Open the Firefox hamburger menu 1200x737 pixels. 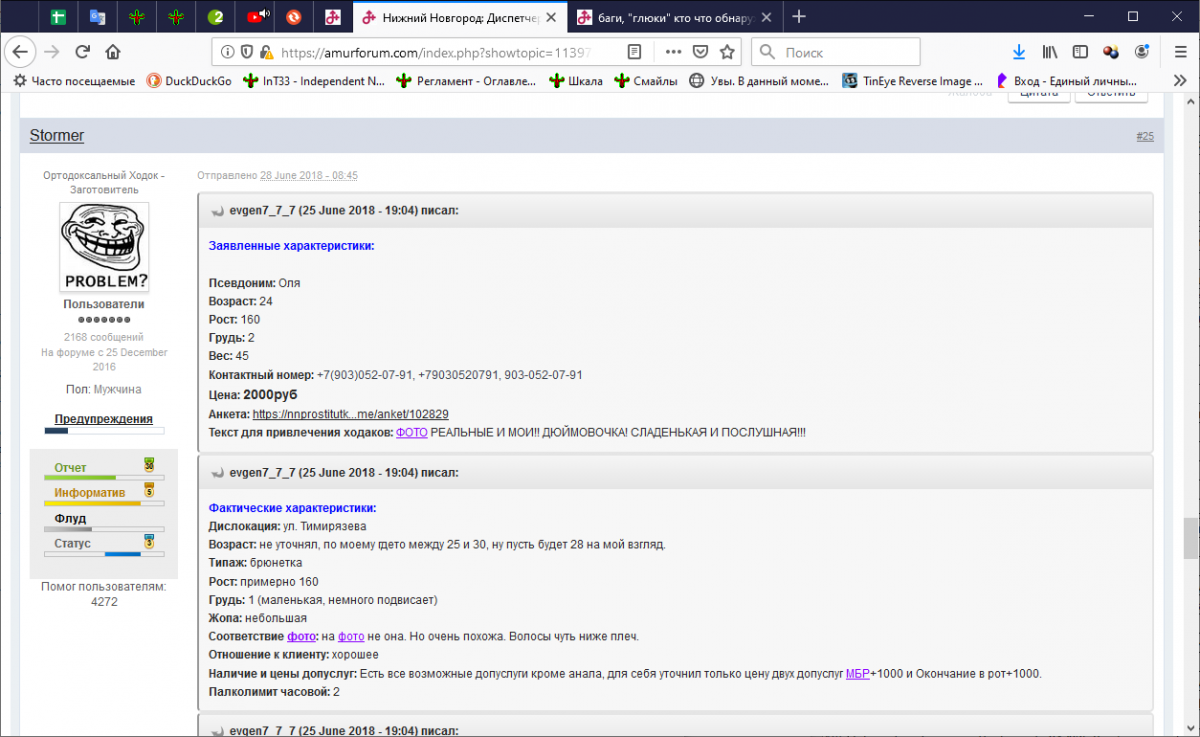click(x=1180, y=52)
